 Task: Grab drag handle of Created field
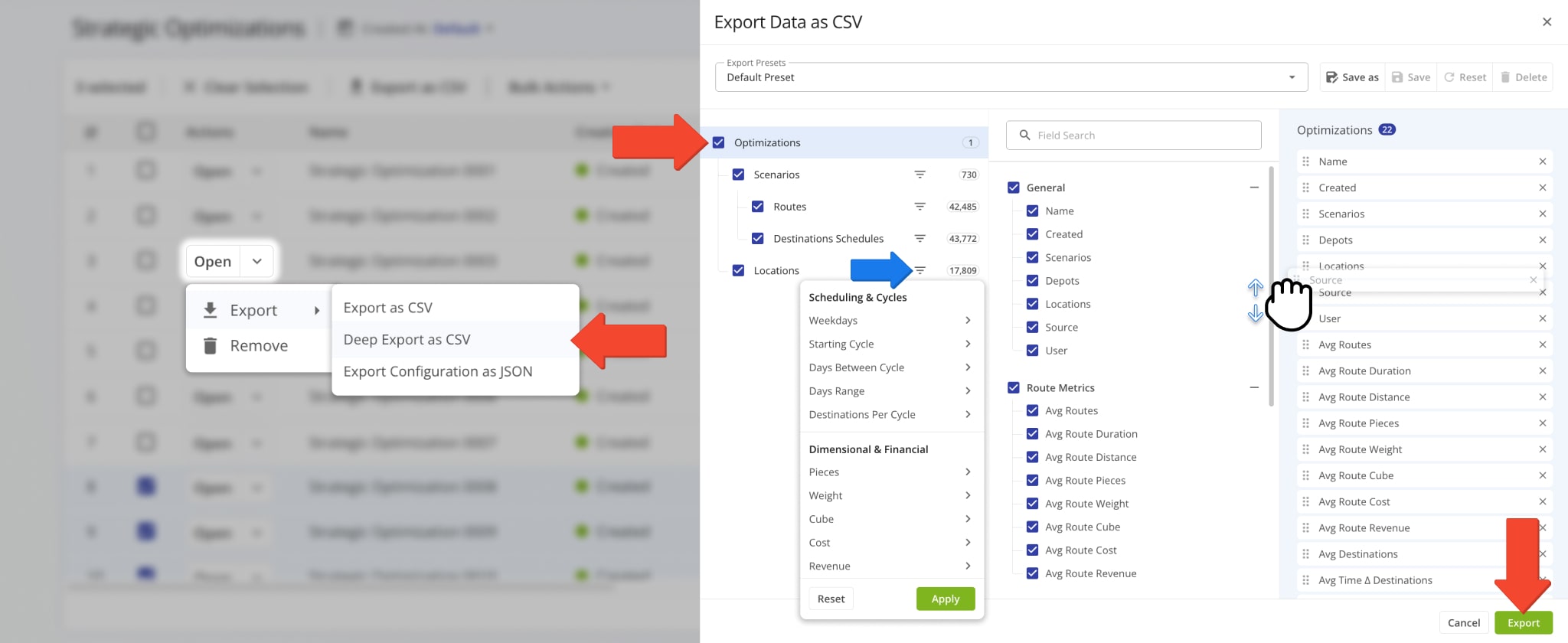1305,188
